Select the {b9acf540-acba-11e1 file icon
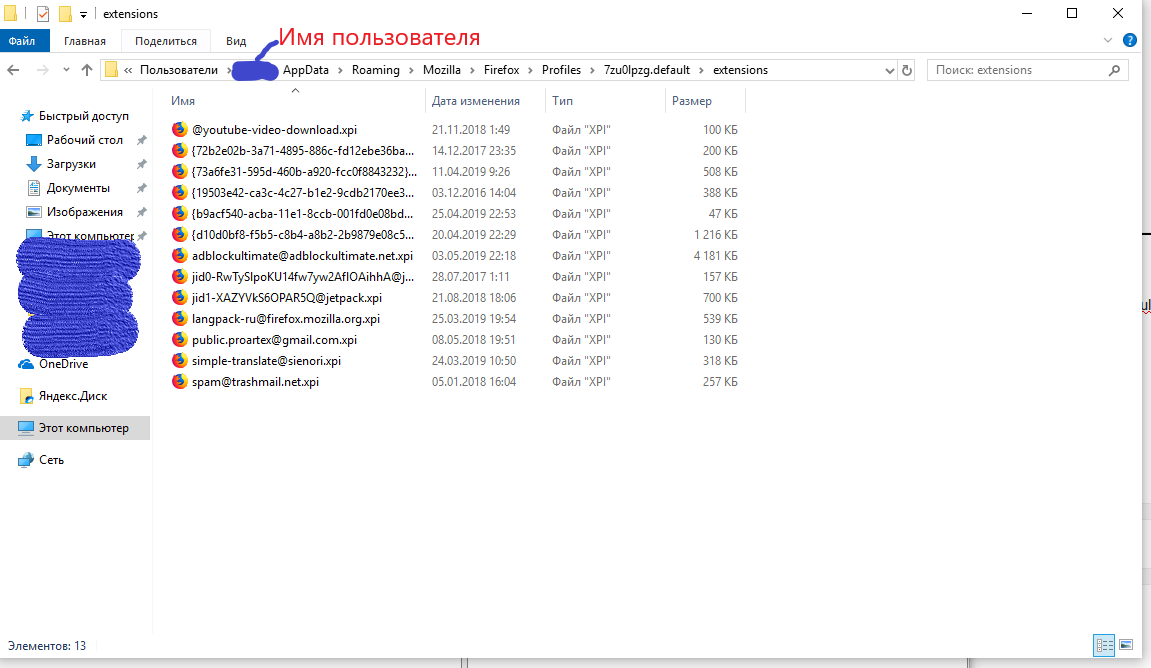This screenshot has height=668, width=1151. pos(180,214)
